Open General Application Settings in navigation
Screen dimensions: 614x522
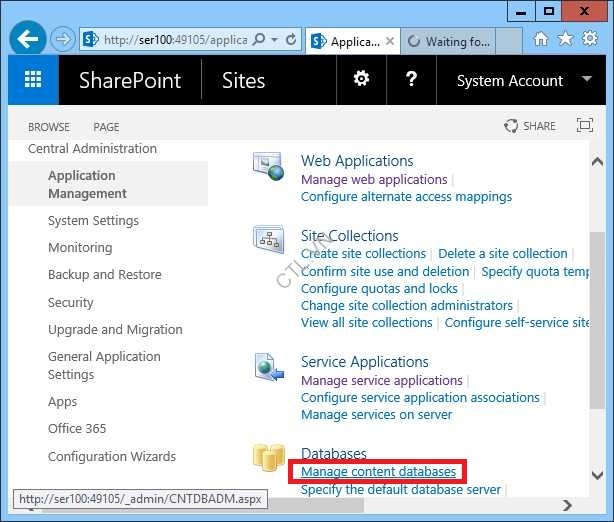coord(105,365)
